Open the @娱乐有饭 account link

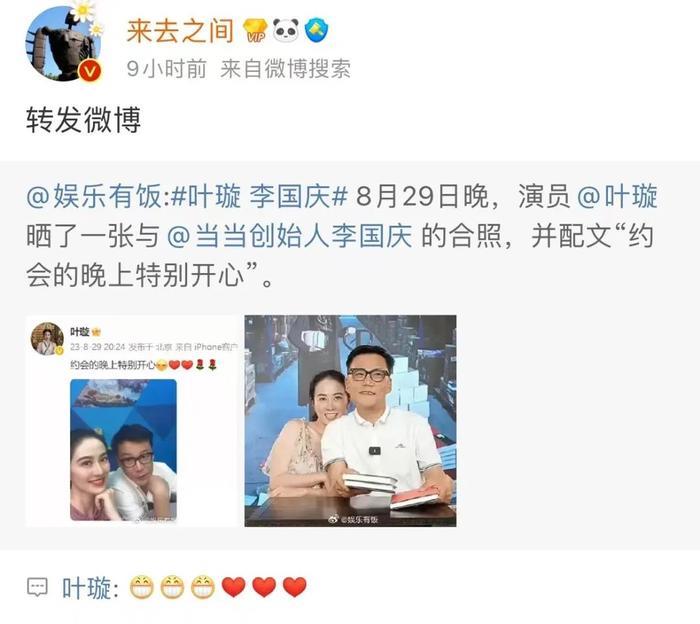click(x=94, y=196)
